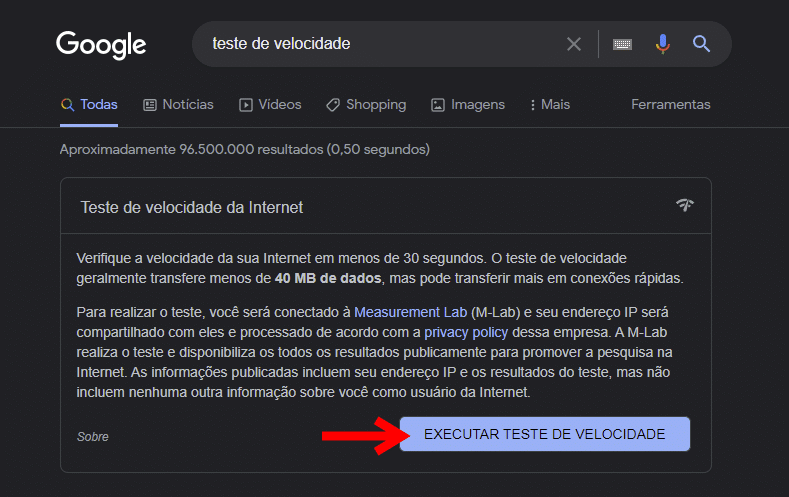Focus the 'teste de velocidade' search field
Screen dimensions: 789x497
pyautogui.click(x=380, y=44)
